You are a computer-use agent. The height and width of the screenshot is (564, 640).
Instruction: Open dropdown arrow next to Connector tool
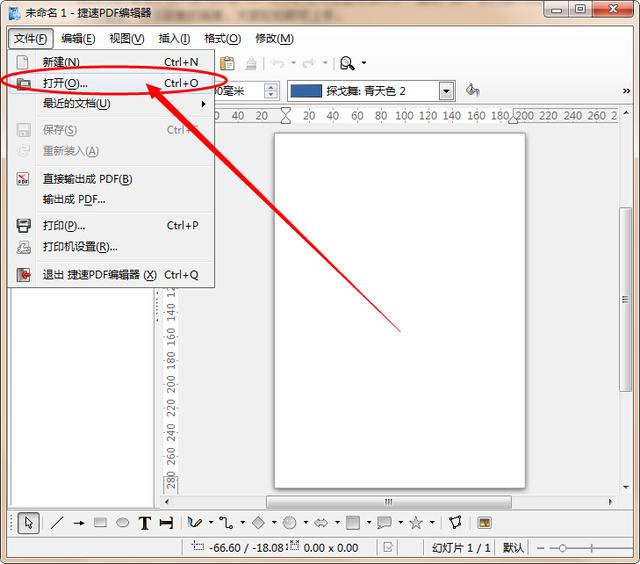coord(242,522)
